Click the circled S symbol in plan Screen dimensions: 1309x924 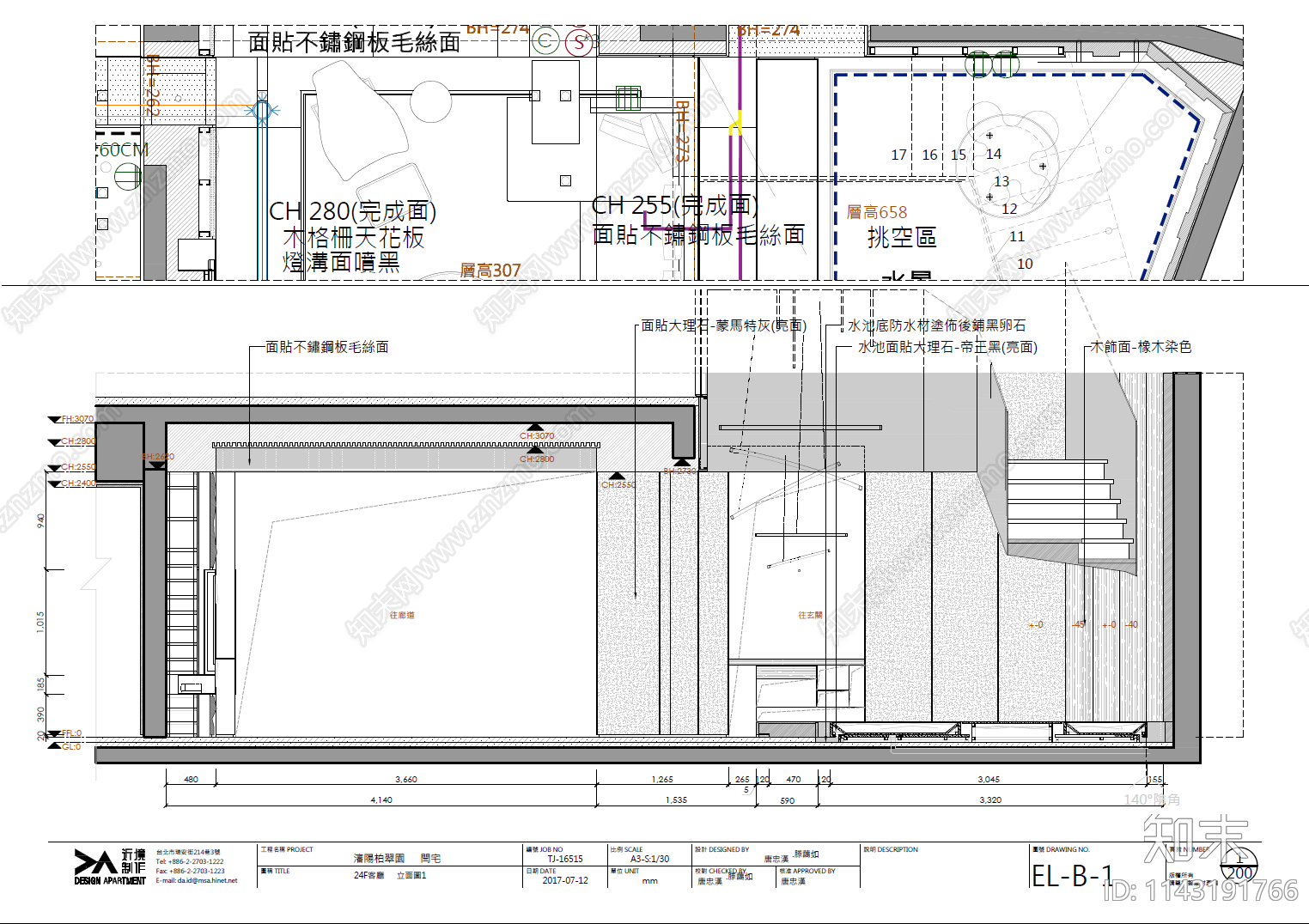(580, 41)
